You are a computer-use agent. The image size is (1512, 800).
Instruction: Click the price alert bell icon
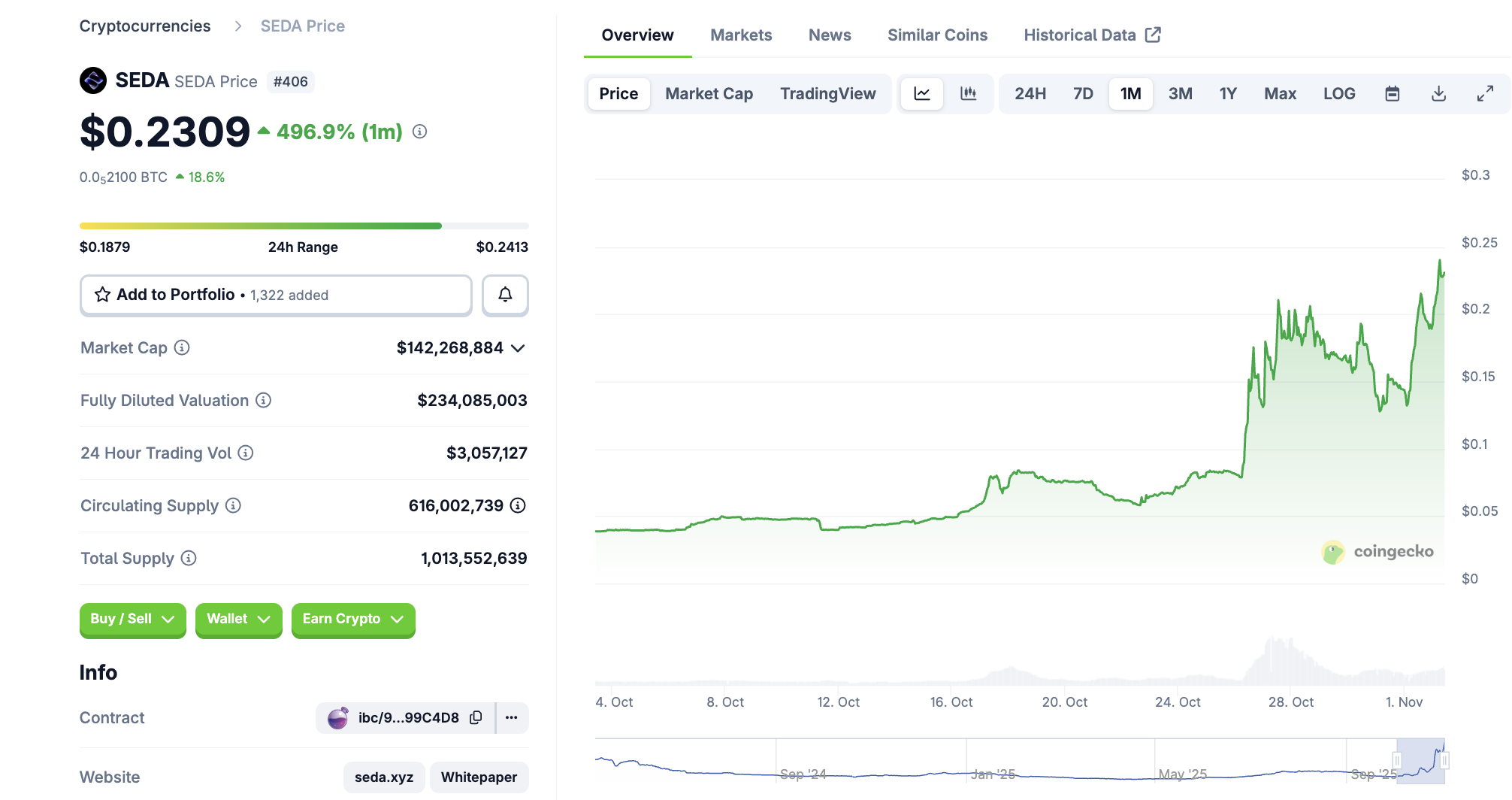[505, 295]
